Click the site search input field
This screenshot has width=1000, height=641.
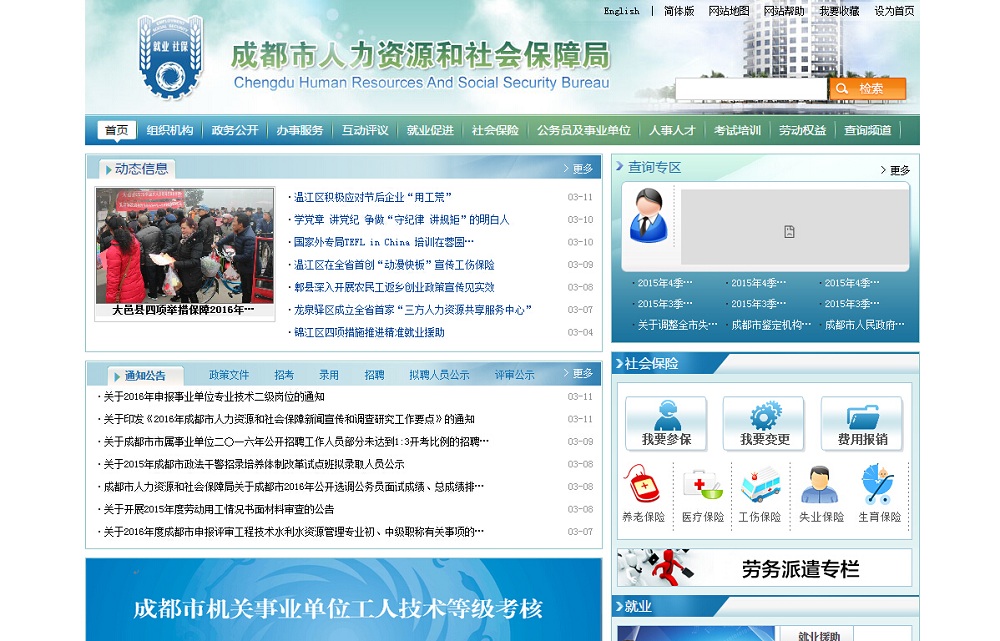point(751,89)
